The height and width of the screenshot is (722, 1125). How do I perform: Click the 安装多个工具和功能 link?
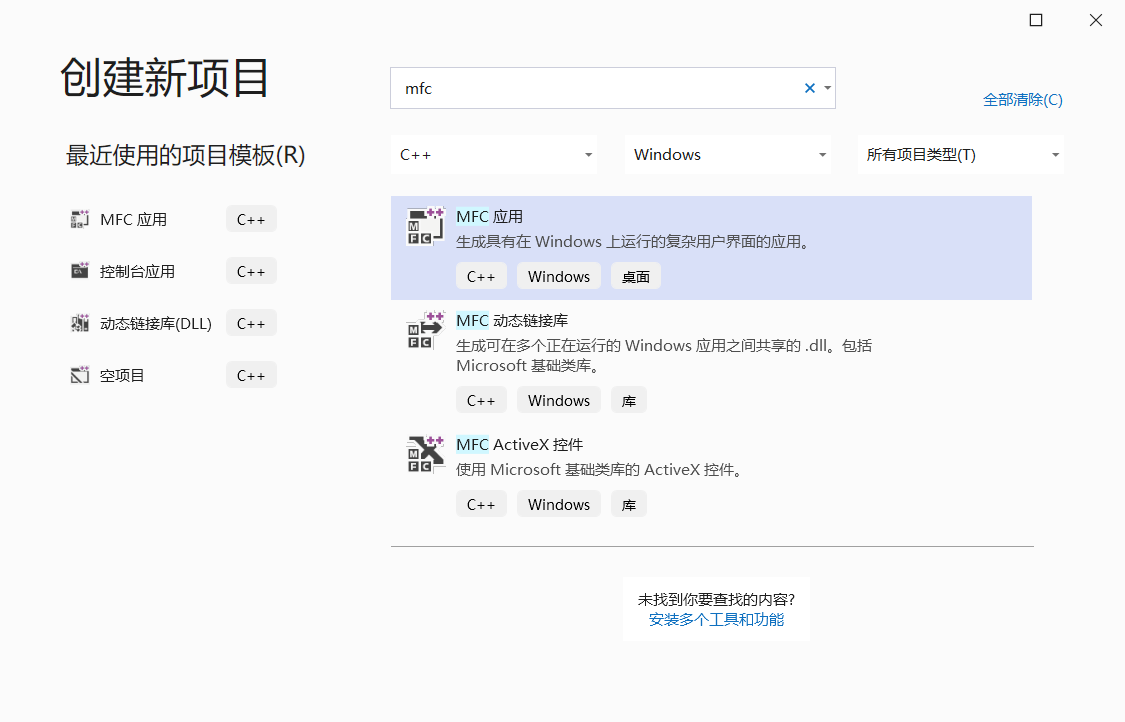716,620
